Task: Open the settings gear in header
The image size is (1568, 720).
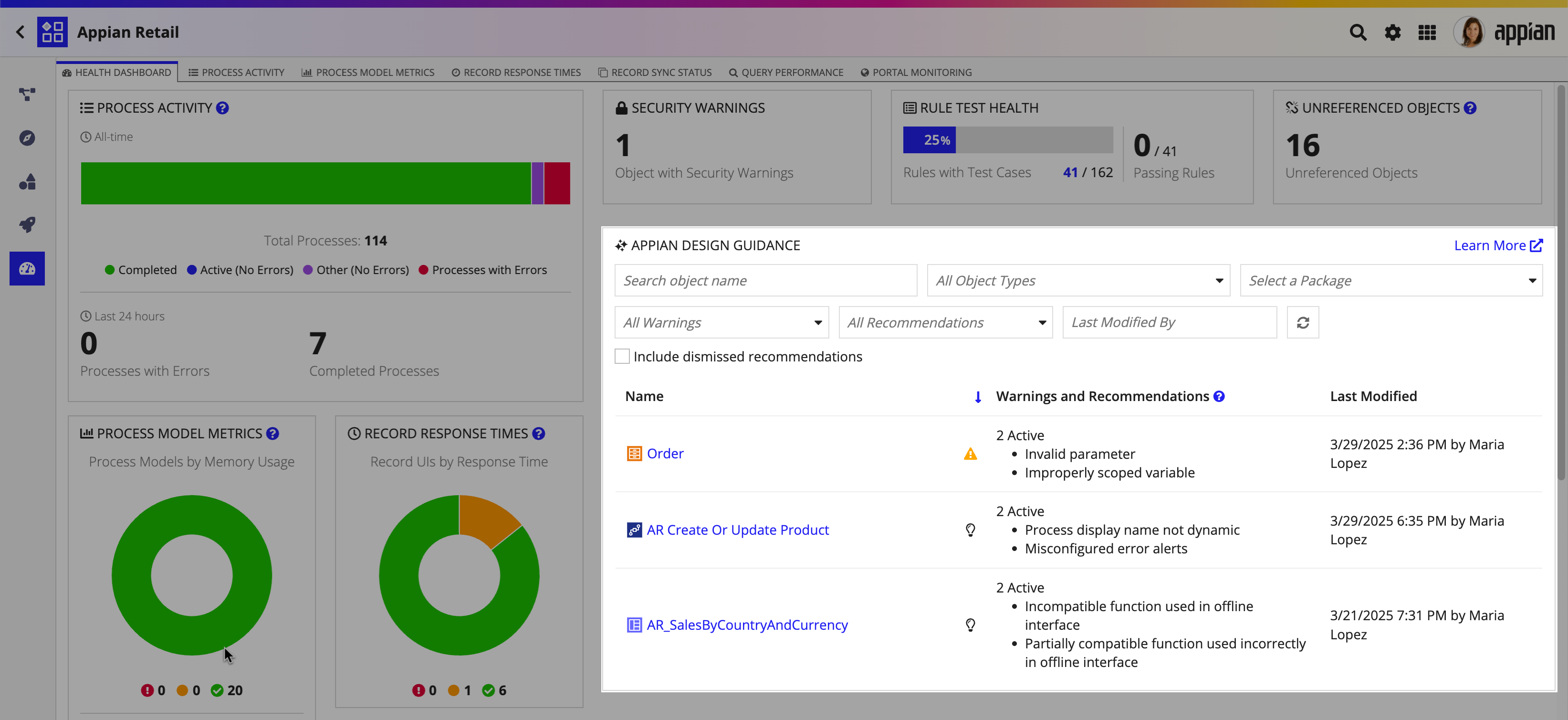Action: 1393,32
